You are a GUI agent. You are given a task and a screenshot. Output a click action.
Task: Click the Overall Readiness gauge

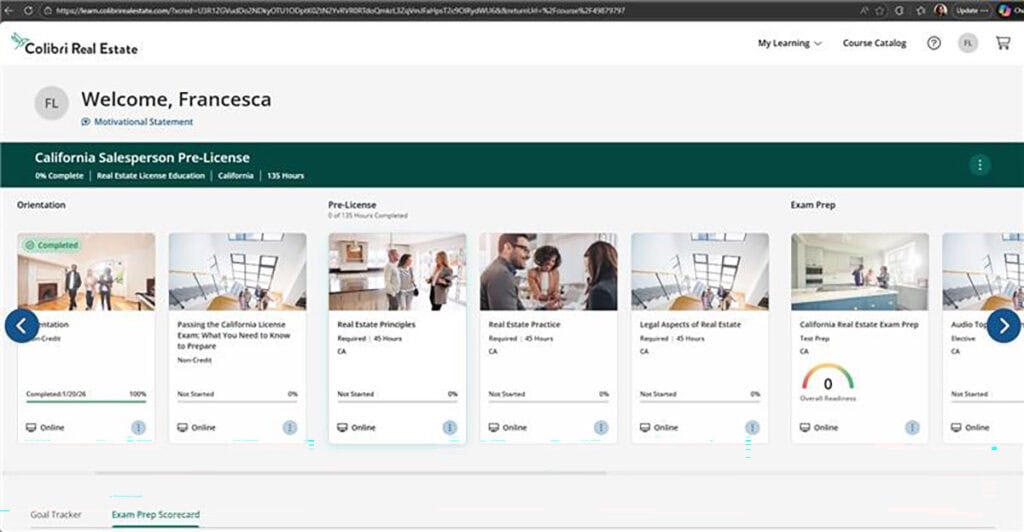click(827, 380)
